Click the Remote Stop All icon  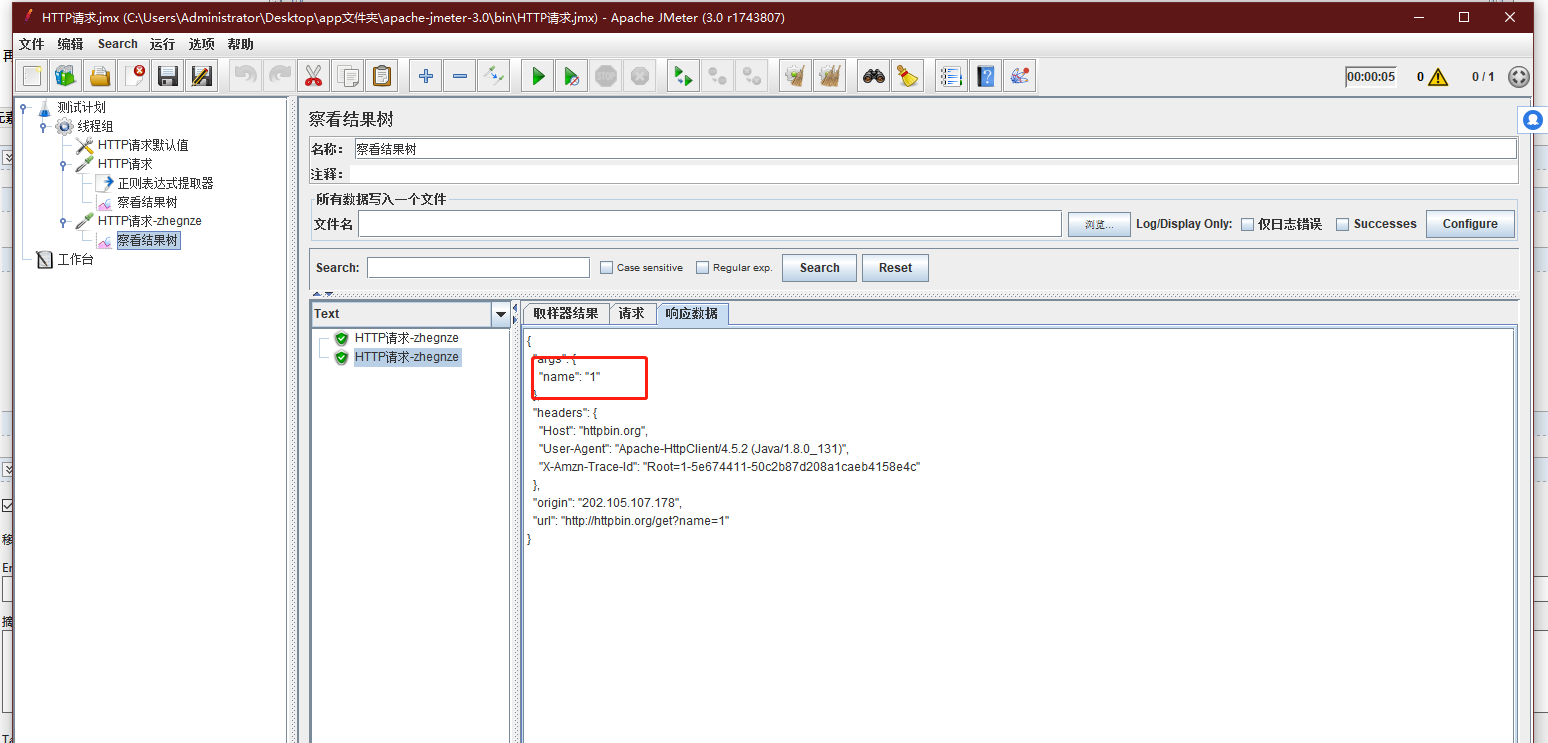pos(717,76)
